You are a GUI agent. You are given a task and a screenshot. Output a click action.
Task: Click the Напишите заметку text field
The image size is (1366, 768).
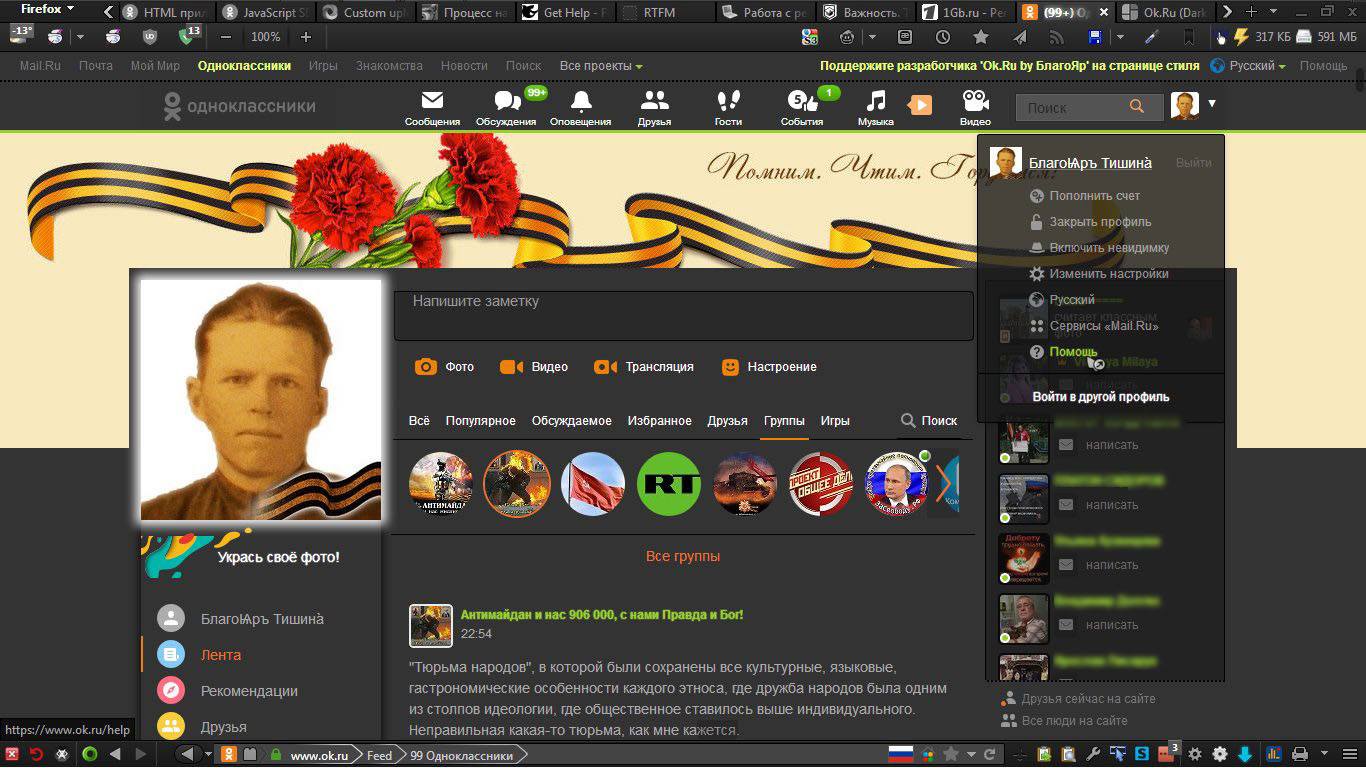(x=683, y=315)
